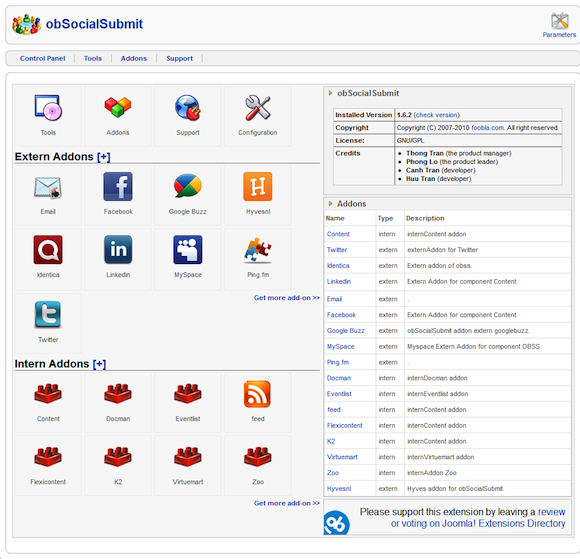Collapse the obSocialSubmit info panel arrow
Image resolution: width=580 pixels, height=559 pixels.
point(331,93)
